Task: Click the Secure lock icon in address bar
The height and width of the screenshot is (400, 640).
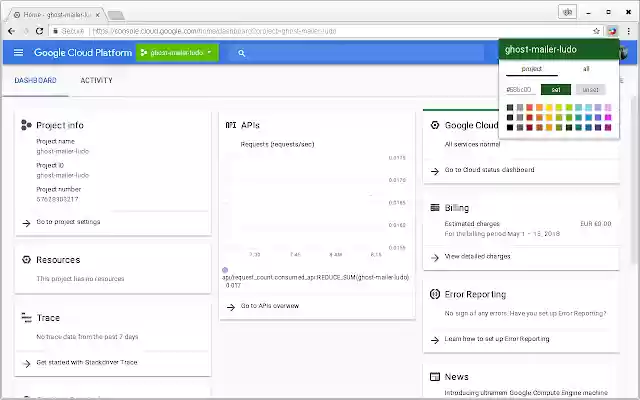Action: pyautogui.click(x=56, y=31)
